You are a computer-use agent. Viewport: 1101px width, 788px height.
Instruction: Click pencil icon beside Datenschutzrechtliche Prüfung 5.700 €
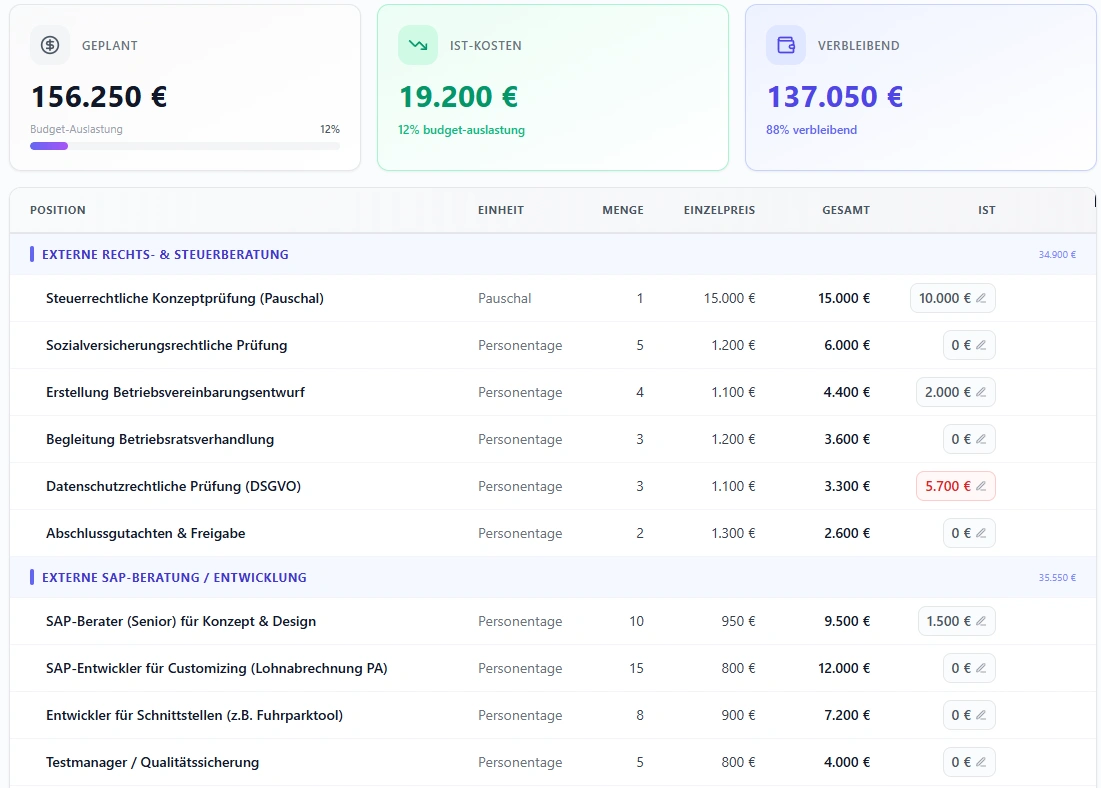click(981, 486)
